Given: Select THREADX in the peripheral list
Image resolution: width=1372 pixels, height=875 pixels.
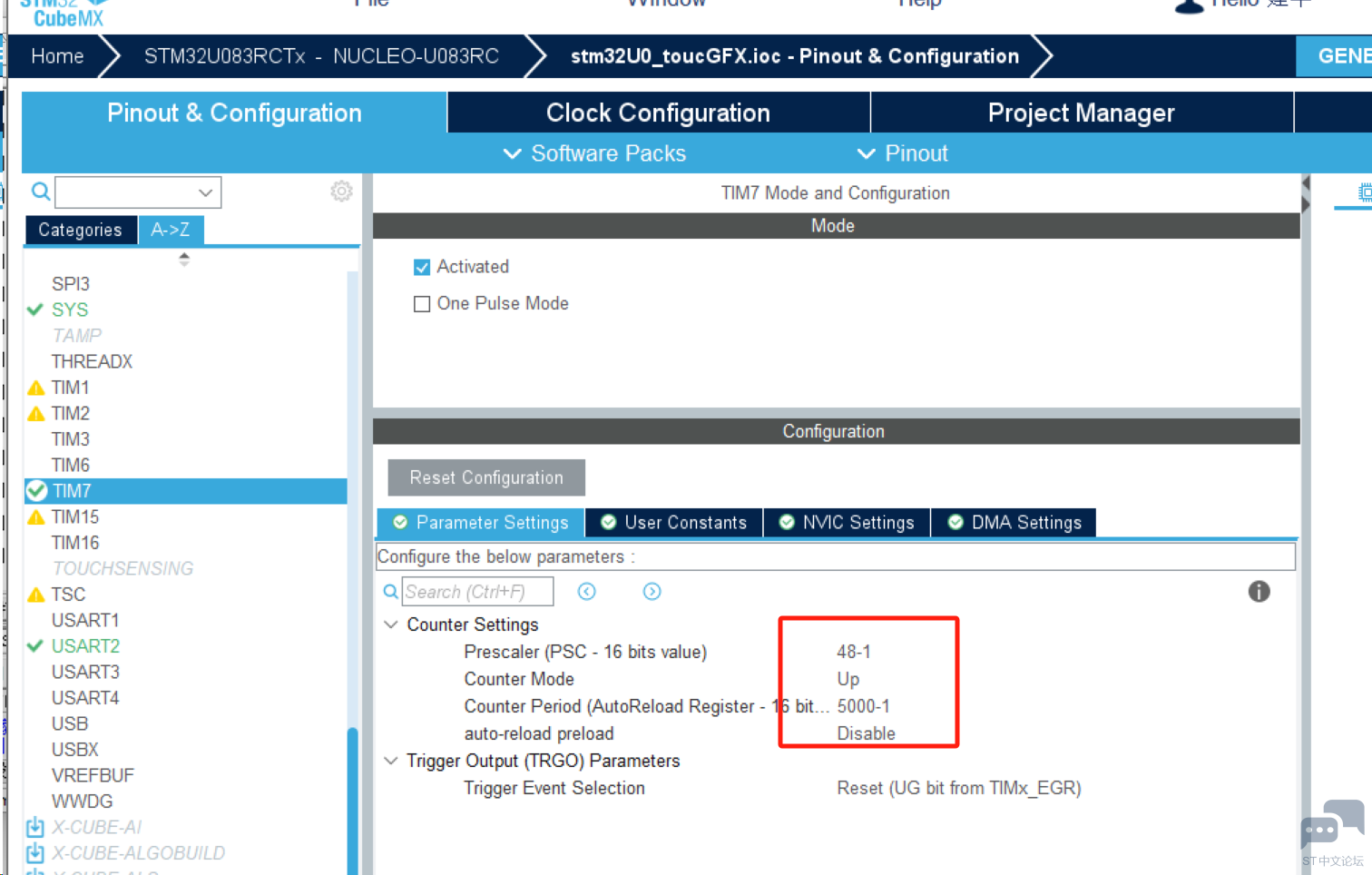Looking at the screenshot, I should [92, 361].
